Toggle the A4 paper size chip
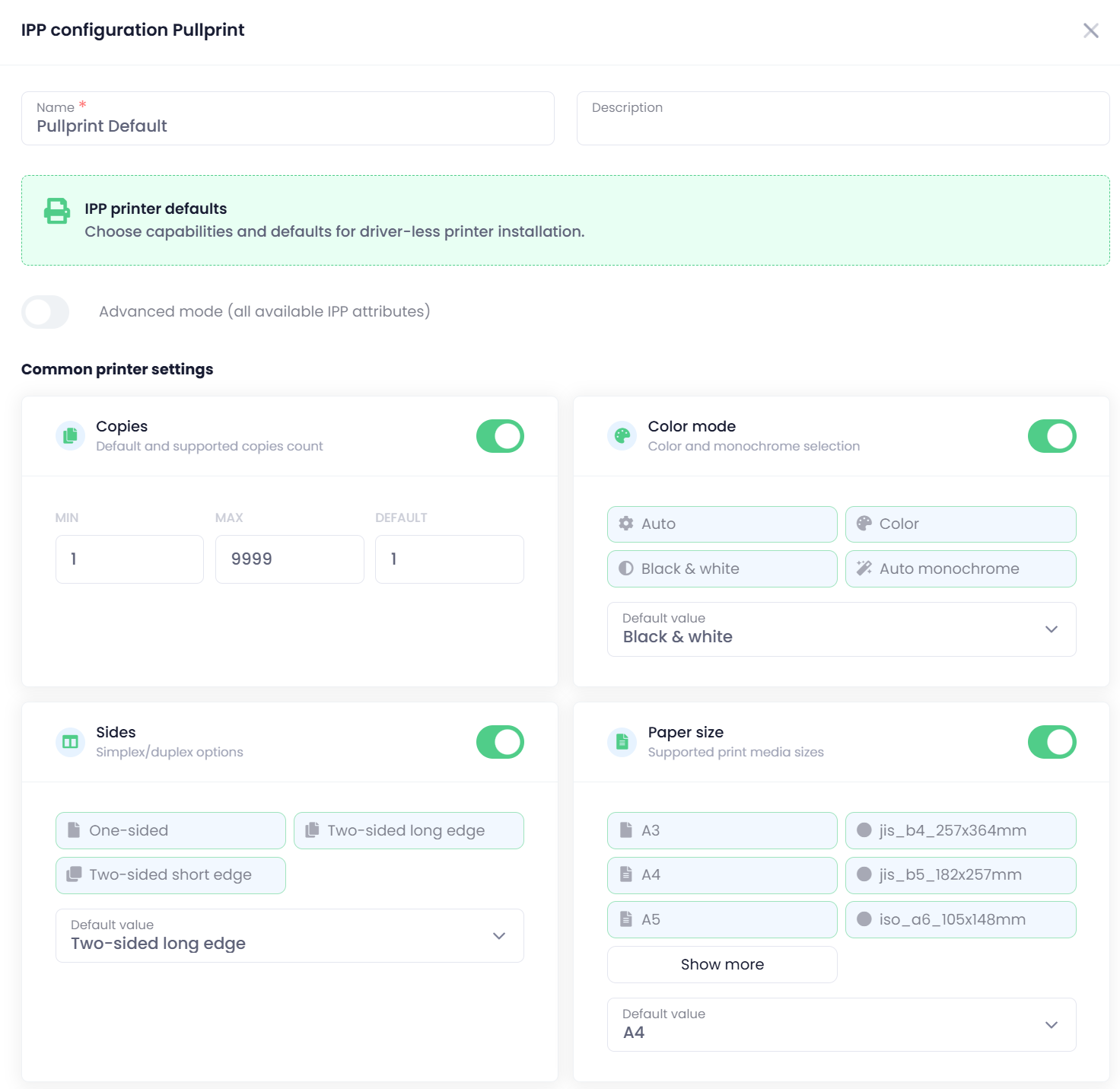The width and height of the screenshot is (1120, 1089). tap(722, 875)
